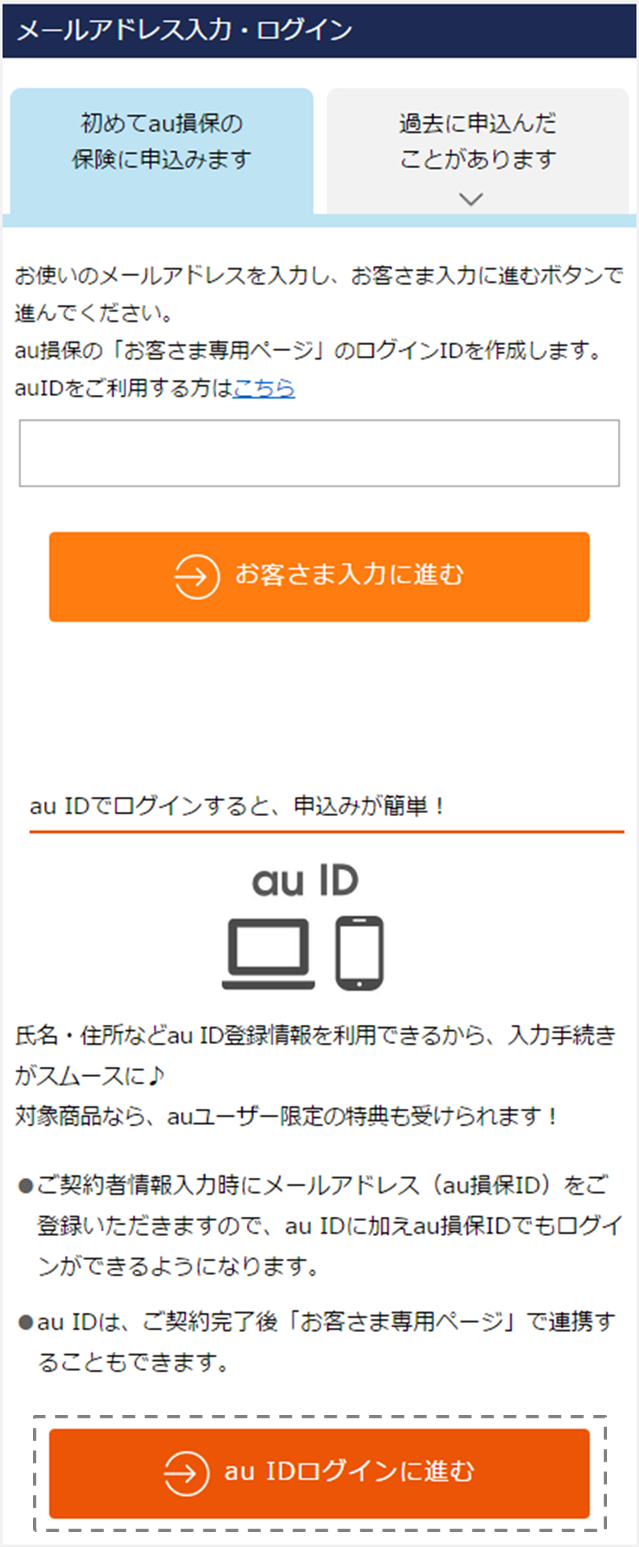Viewport: 639px width, 1547px height.
Task: Expand chevron under 過去に申込んだことがあります
Action: 472,199
